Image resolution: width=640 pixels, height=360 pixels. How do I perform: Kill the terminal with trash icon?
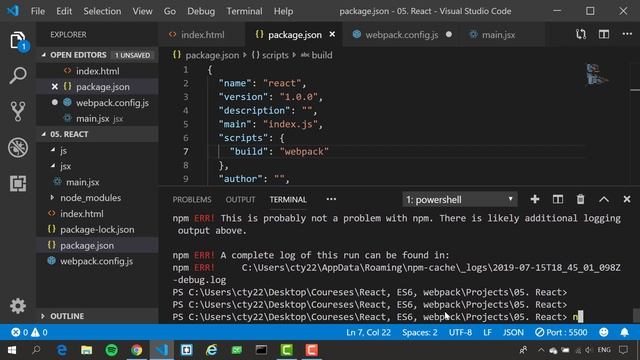tap(580, 199)
